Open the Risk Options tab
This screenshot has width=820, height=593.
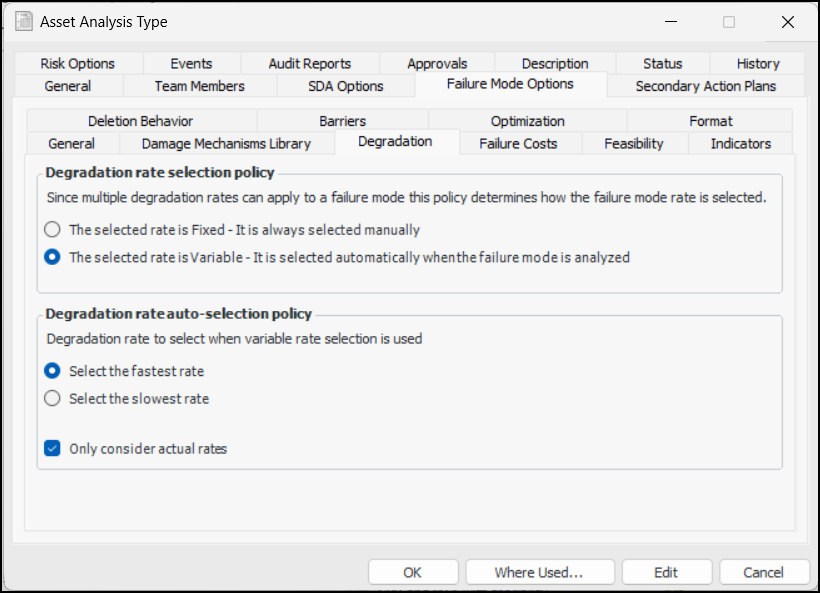pos(77,63)
